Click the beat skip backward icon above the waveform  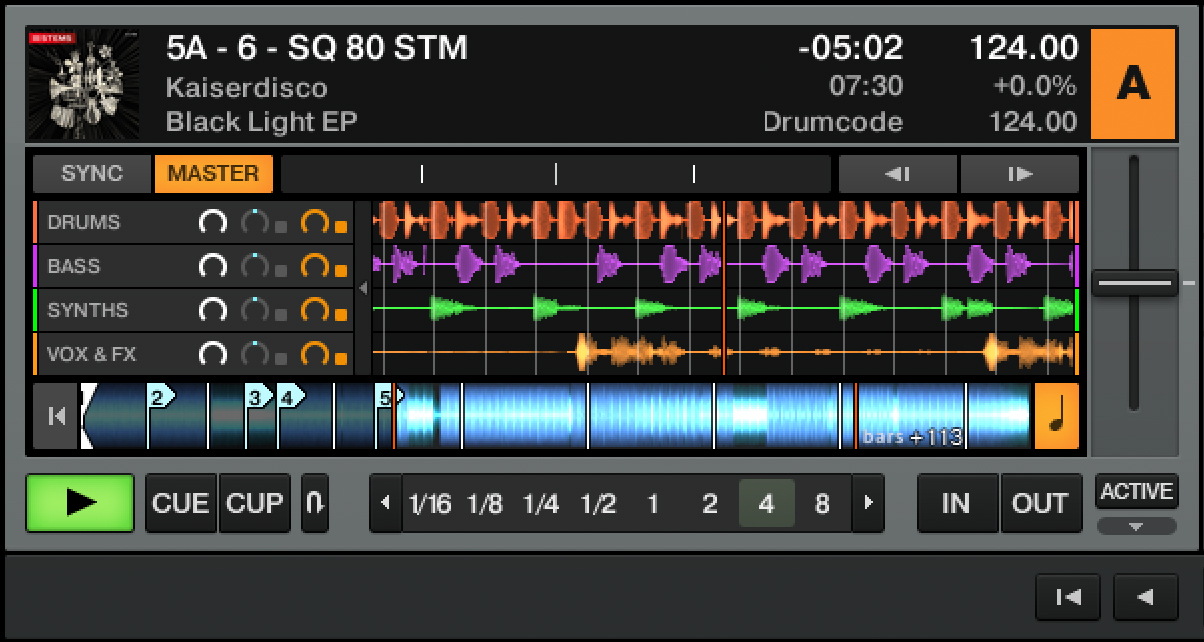point(896,173)
